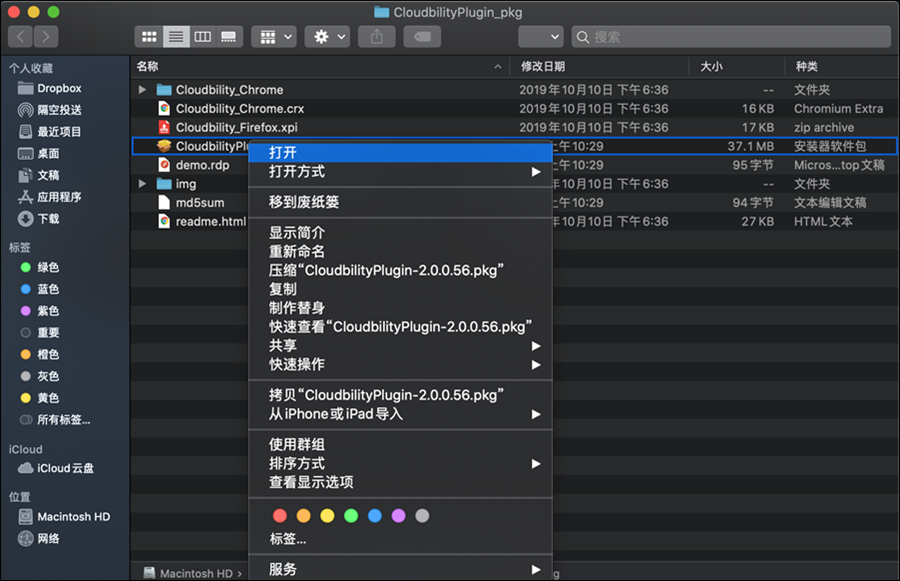Apply the green tag color dot
The height and width of the screenshot is (581, 900).
click(351, 516)
